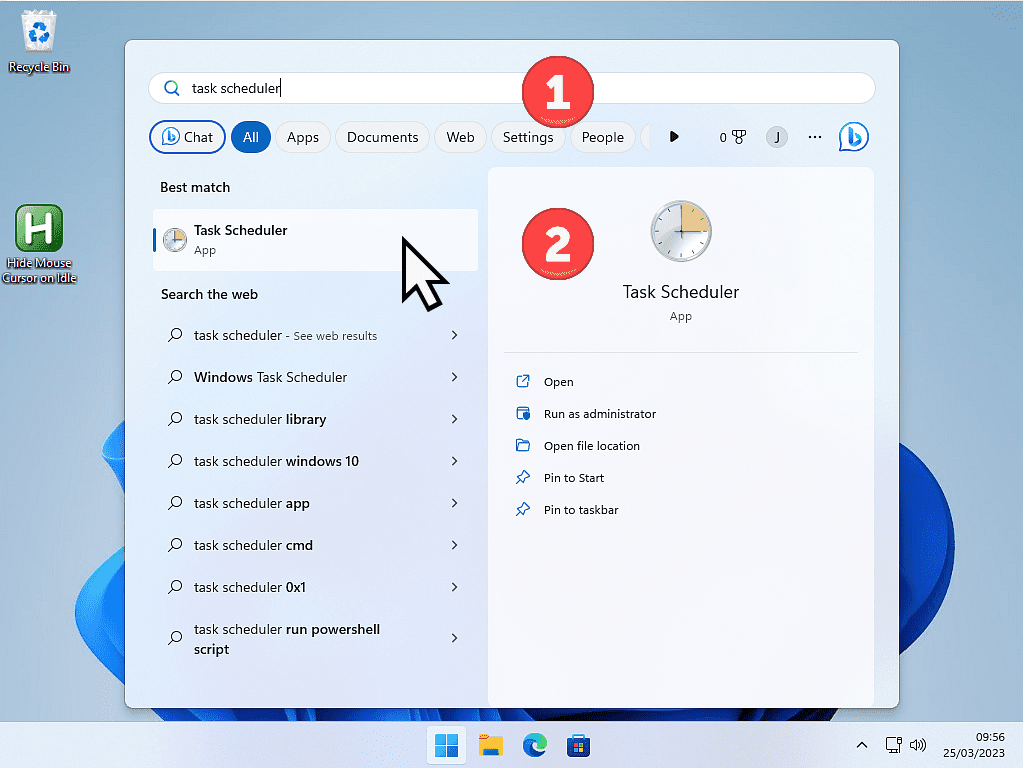Launch Microsoft Store from the taskbar
The image size is (1023, 768).
(x=578, y=745)
